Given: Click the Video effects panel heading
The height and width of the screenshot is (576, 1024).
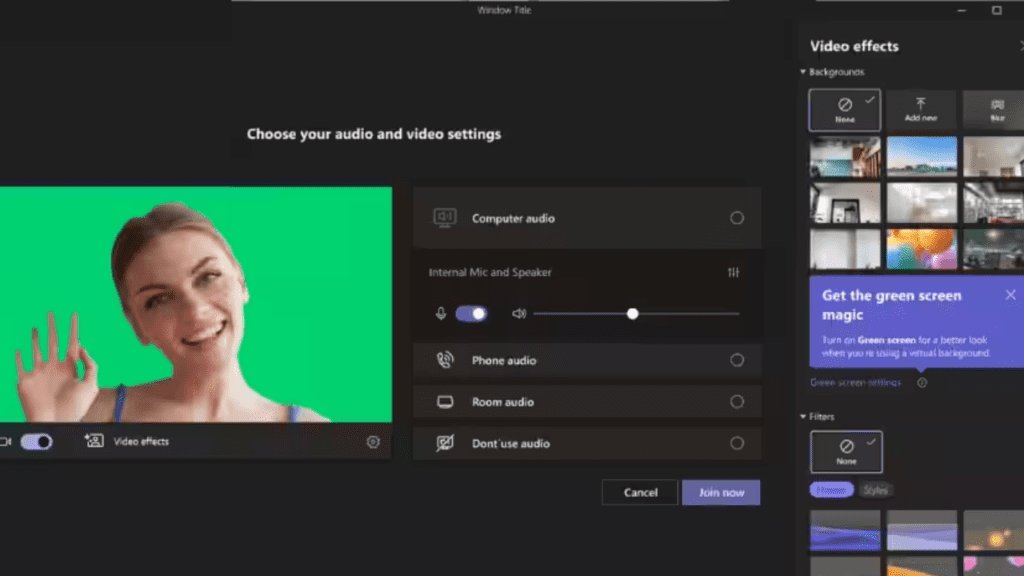Looking at the screenshot, I should [854, 46].
